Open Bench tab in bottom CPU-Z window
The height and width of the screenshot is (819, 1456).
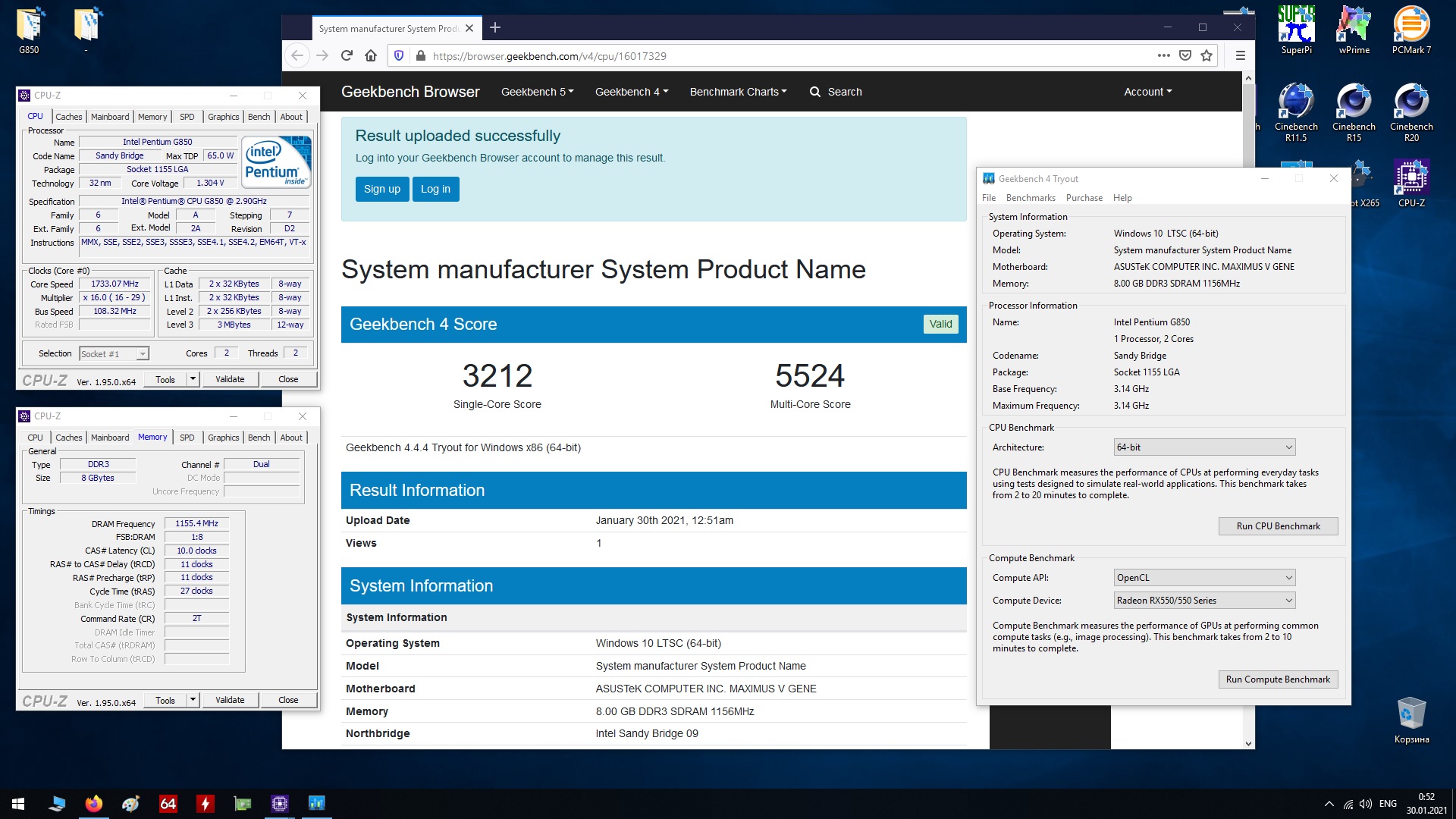[259, 438]
